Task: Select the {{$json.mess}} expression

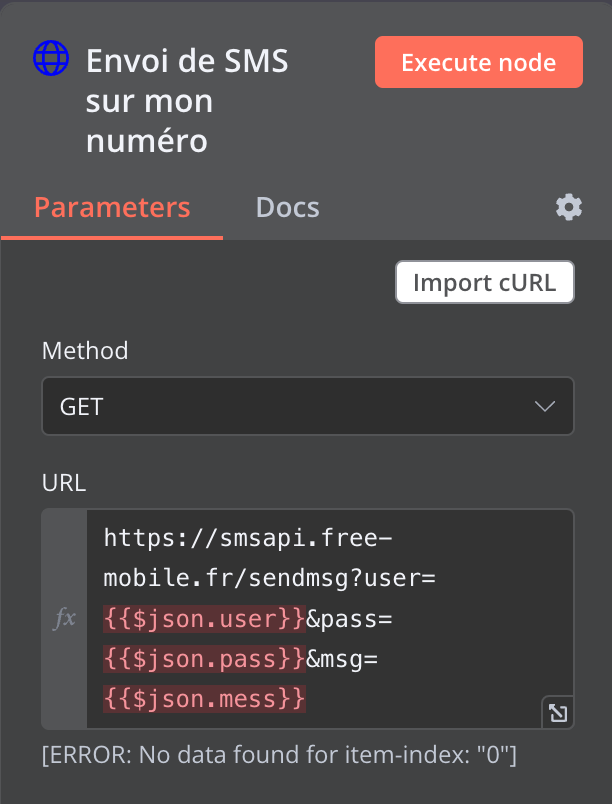Action: [204, 700]
